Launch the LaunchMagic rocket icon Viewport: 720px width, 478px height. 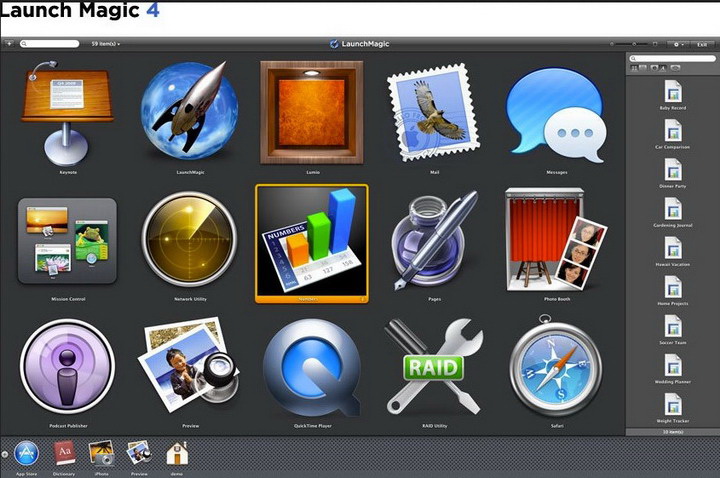click(189, 111)
